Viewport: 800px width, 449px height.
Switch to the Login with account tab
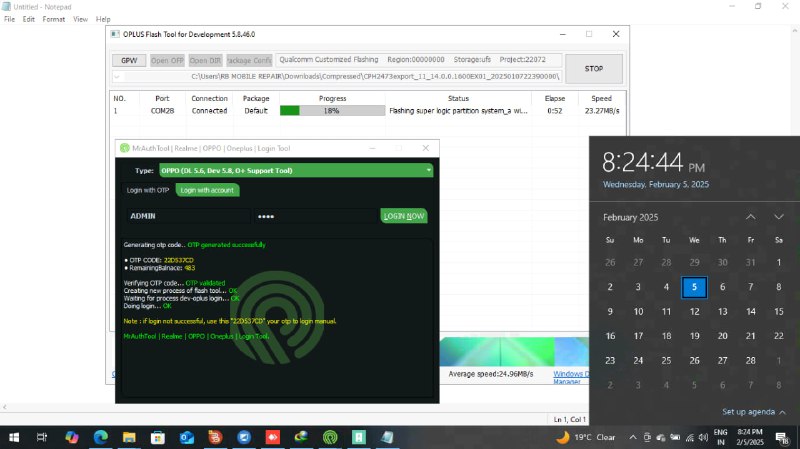pyautogui.click(x=207, y=190)
